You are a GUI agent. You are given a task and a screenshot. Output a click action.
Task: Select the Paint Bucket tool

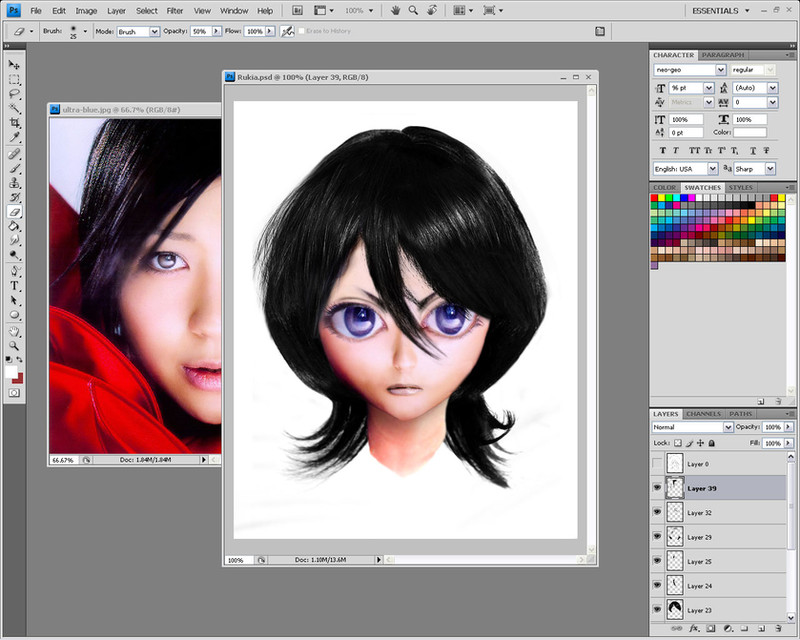coord(14,226)
